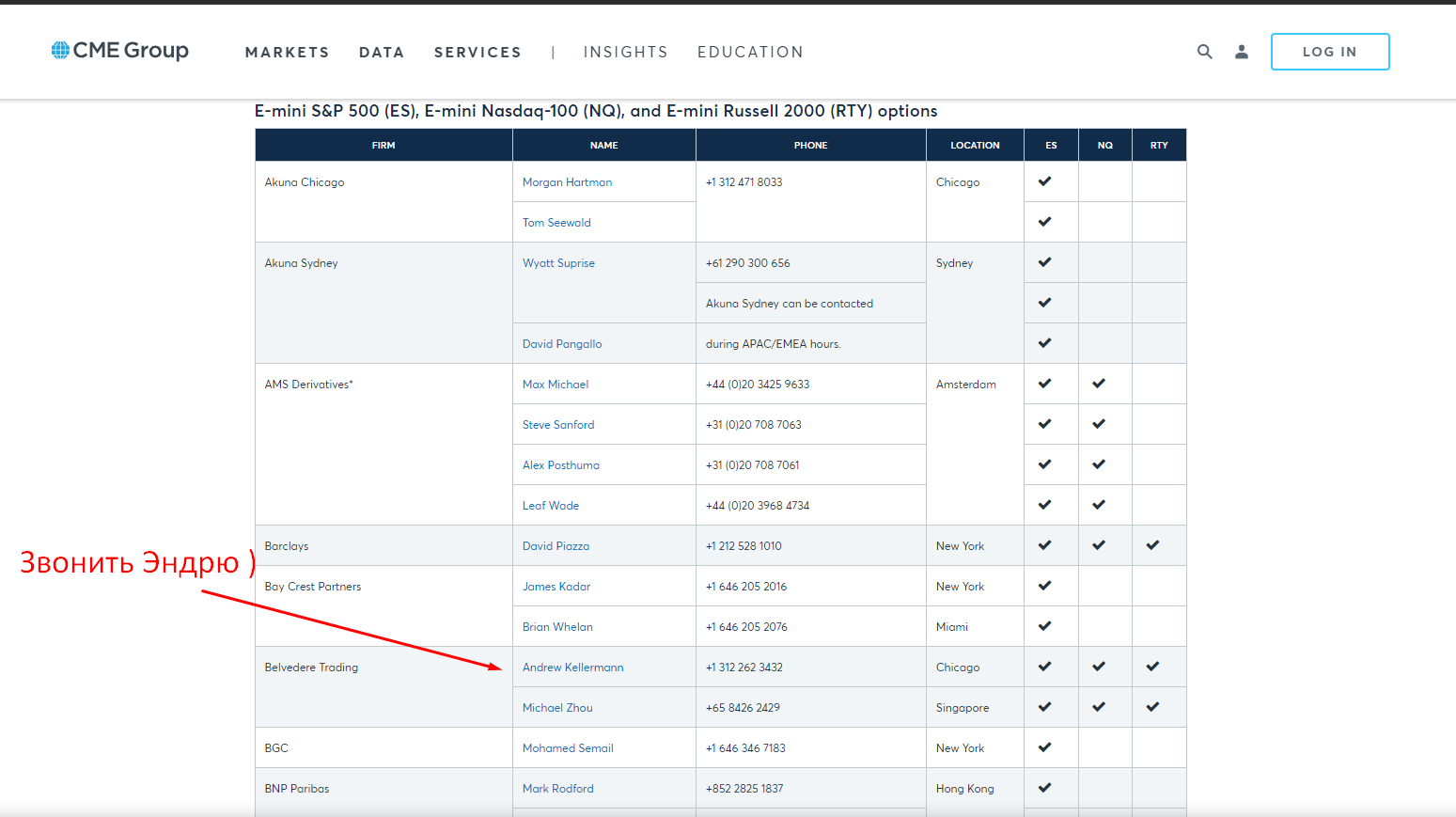
Task: Open Leaf Wade contact link
Action: pyautogui.click(x=551, y=506)
